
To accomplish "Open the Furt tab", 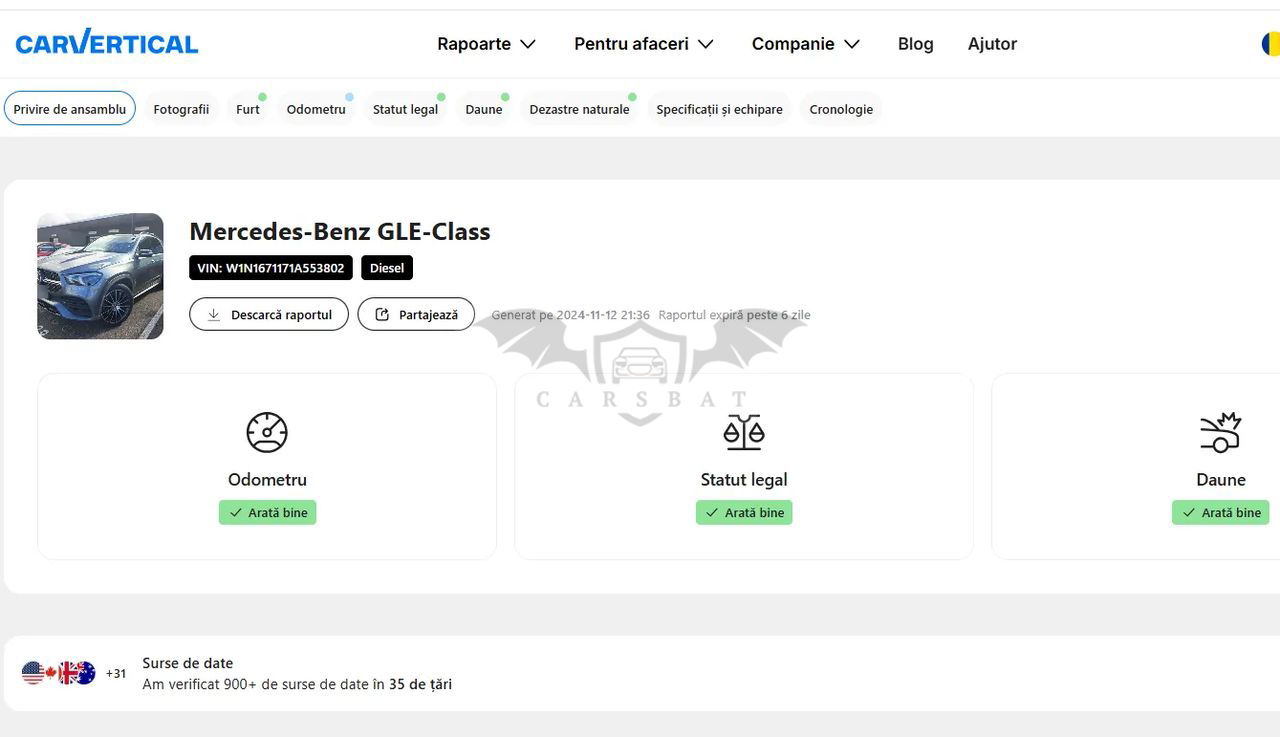I will 248,109.
